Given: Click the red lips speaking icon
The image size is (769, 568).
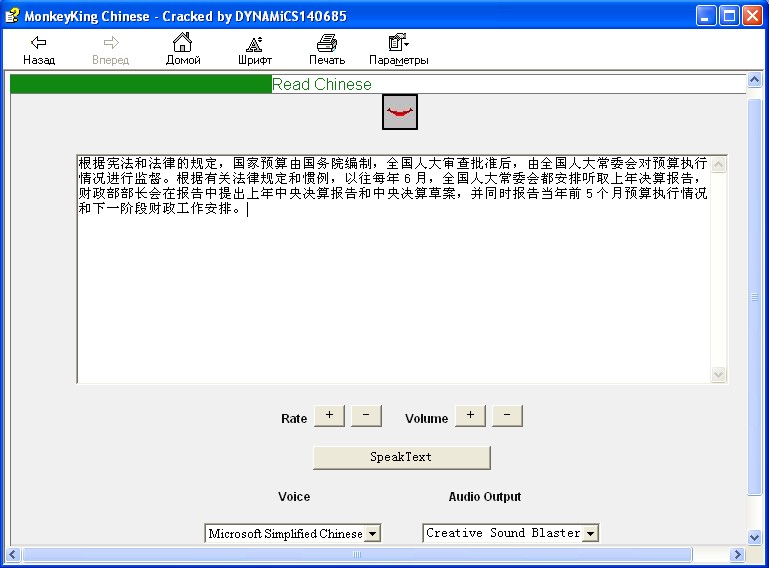Looking at the screenshot, I should tap(400, 112).
